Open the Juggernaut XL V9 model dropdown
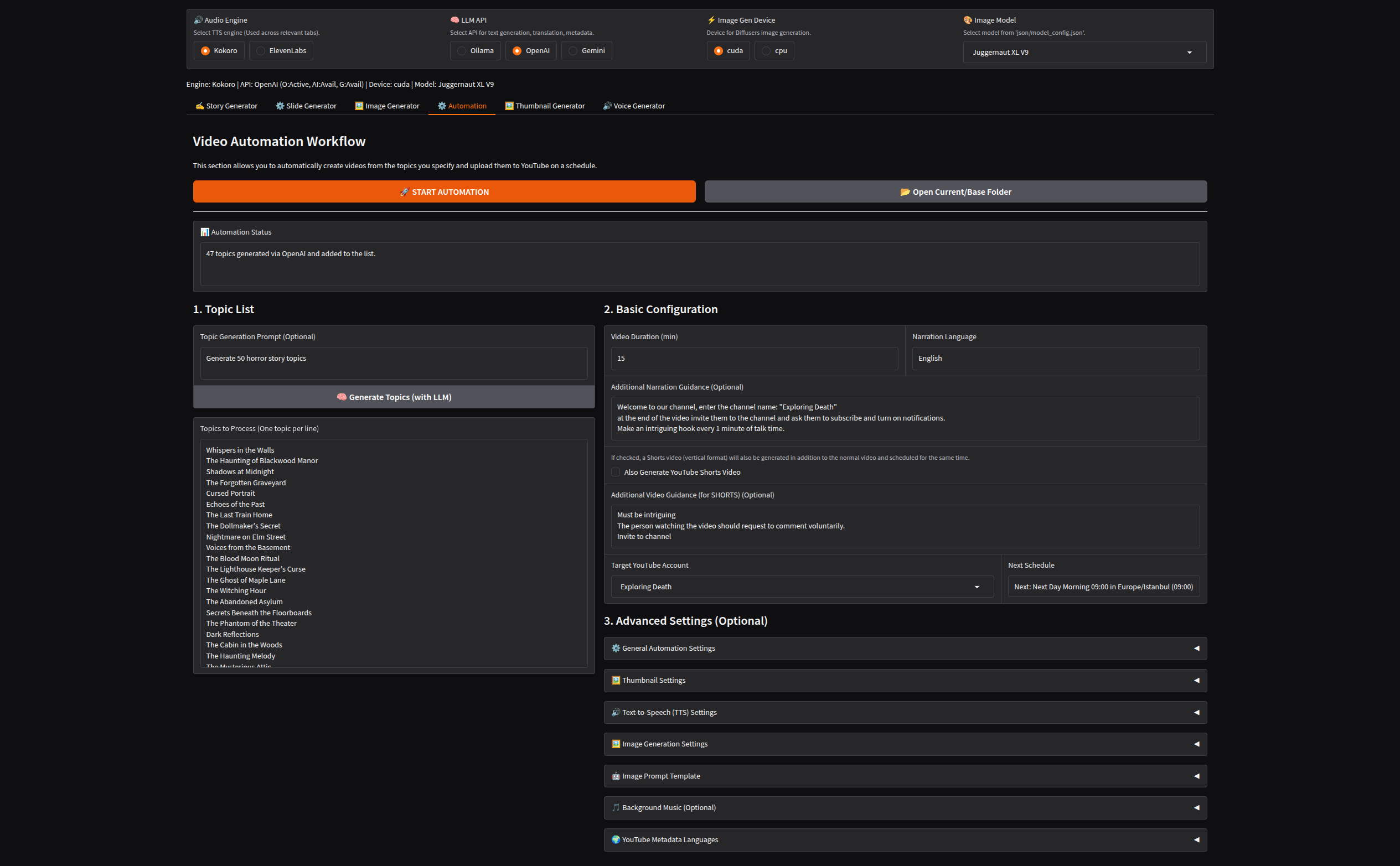The image size is (1400, 866). [1084, 52]
